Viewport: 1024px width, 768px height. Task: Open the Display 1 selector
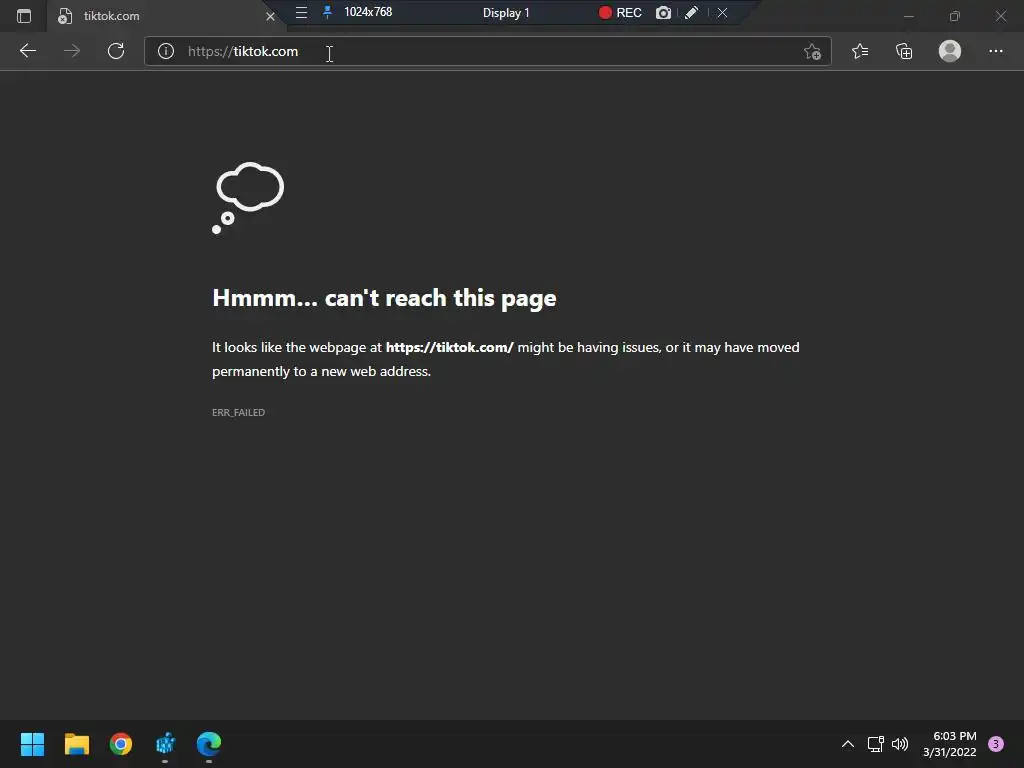[x=506, y=13]
